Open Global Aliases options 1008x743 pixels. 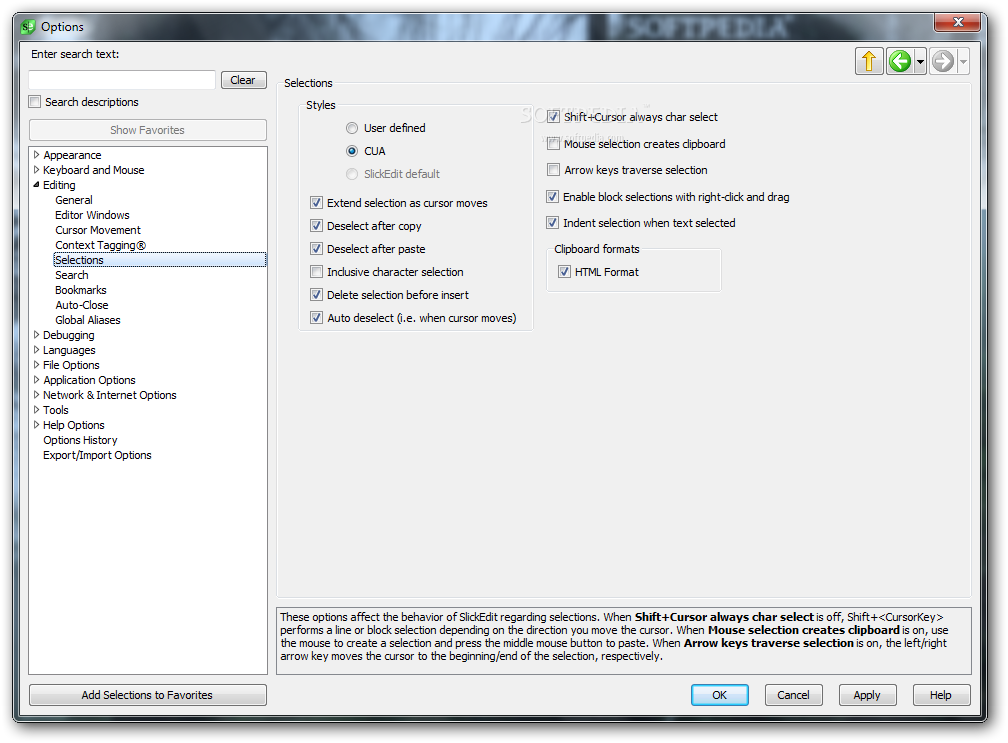click(x=87, y=320)
